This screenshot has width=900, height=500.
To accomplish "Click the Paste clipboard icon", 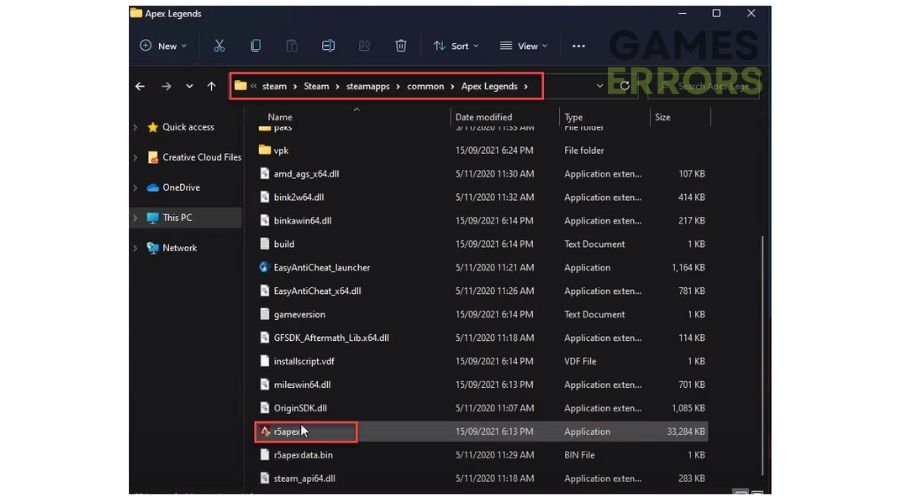I will [292, 46].
